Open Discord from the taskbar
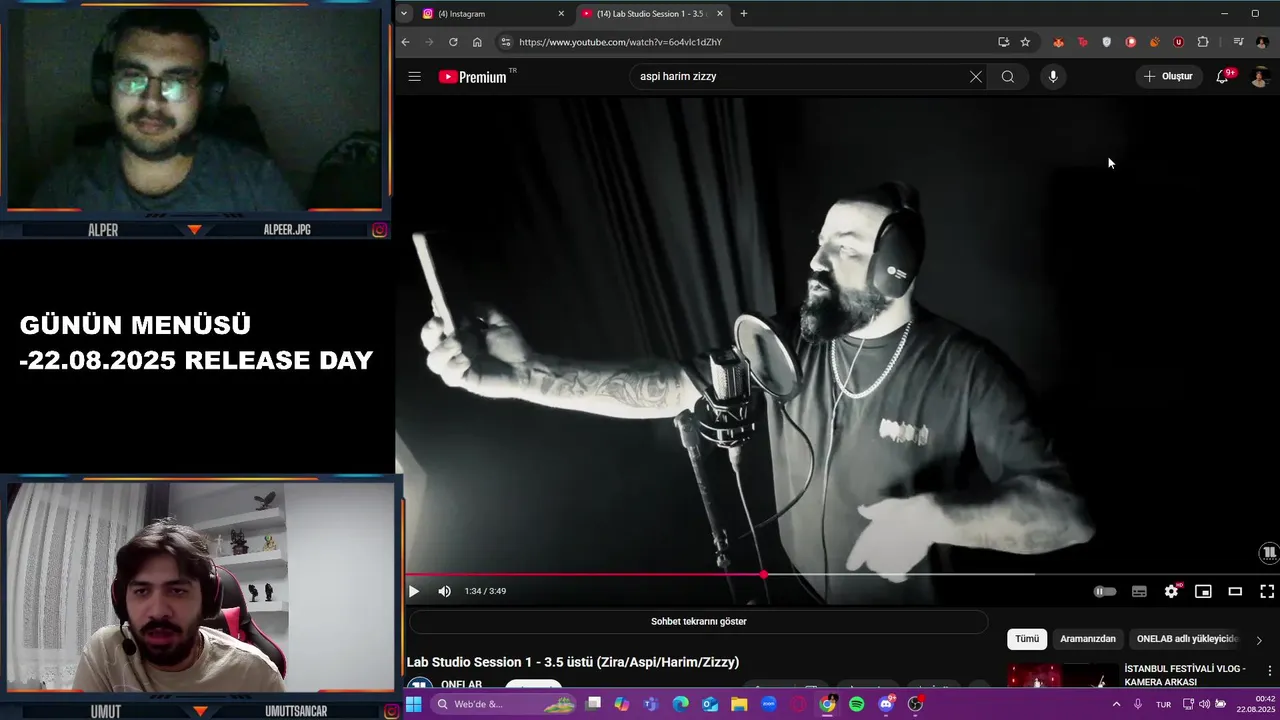The height and width of the screenshot is (720, 1280). click(886, 704)
